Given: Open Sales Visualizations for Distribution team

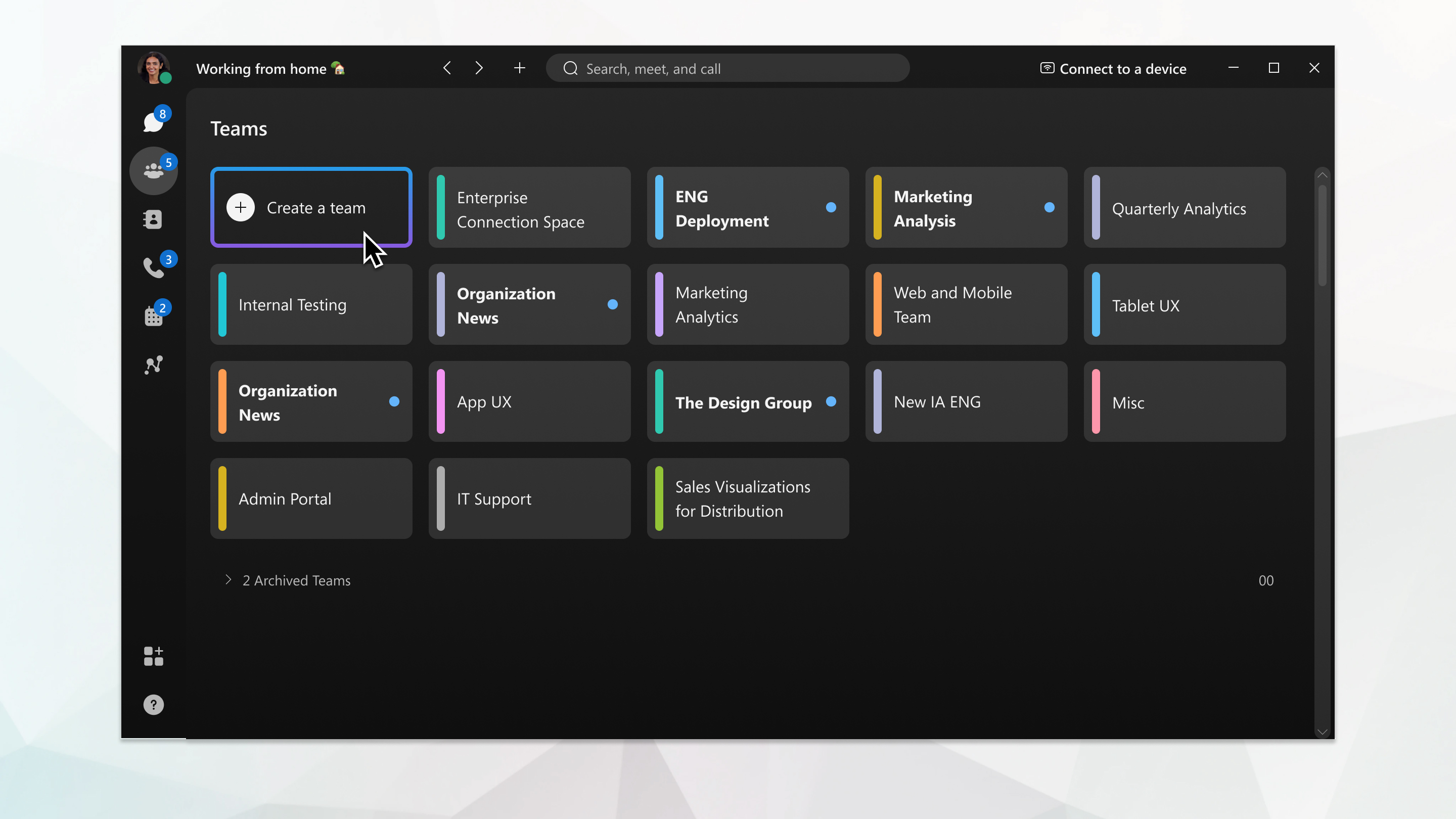Looking at the screenshot, I should tap(748, 498).
